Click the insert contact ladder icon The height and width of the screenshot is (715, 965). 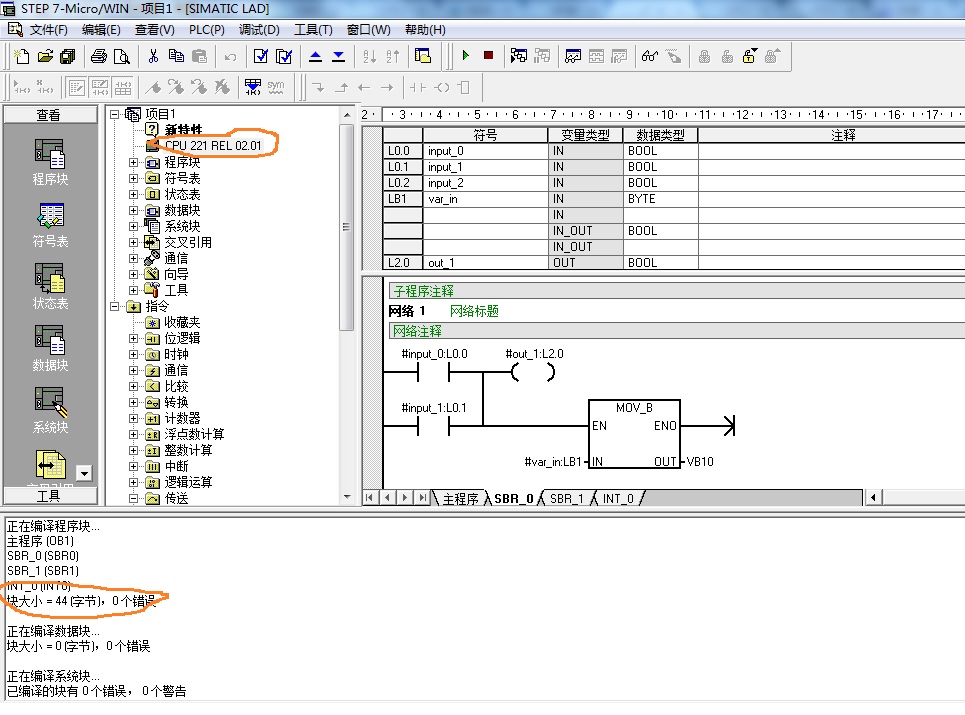click(x=418, y=87)
